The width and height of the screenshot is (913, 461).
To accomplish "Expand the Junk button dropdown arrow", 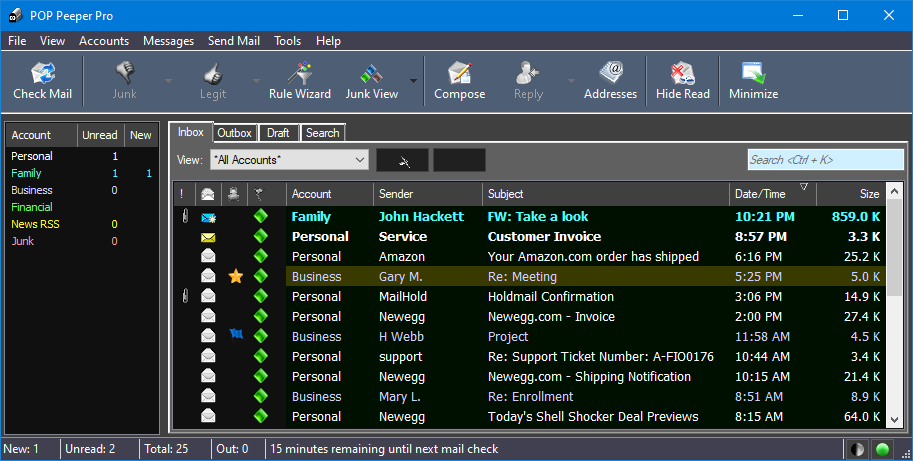I will point(168,81).
